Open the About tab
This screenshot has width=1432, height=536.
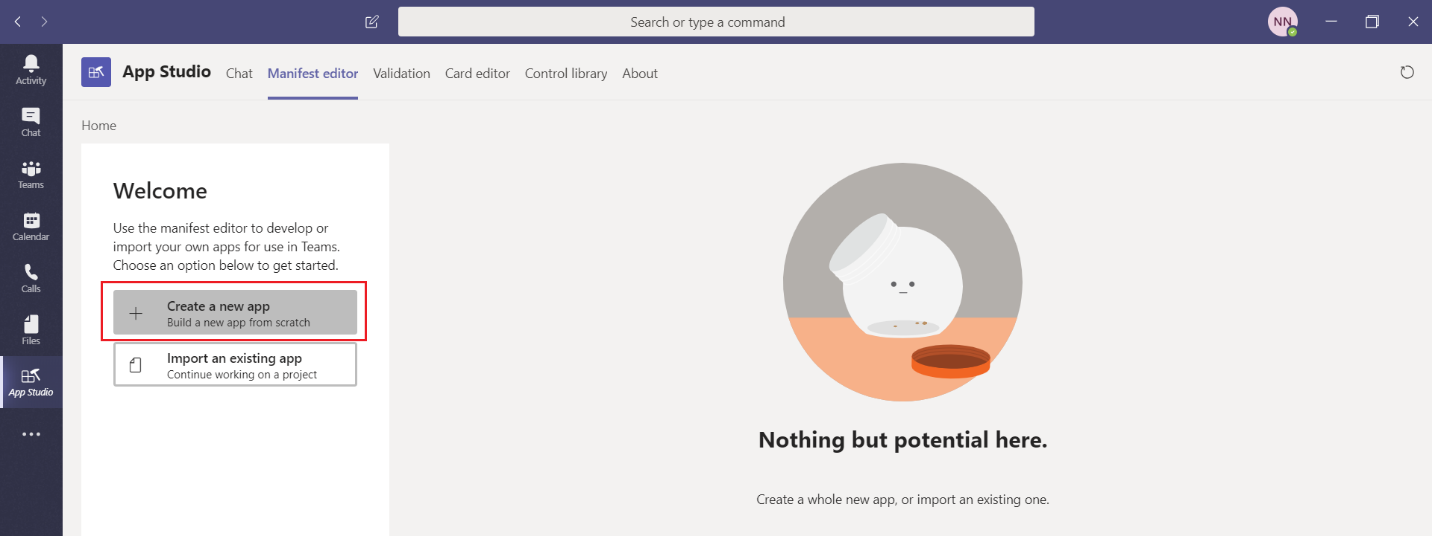pyautogui.click(x=640, y=73)
